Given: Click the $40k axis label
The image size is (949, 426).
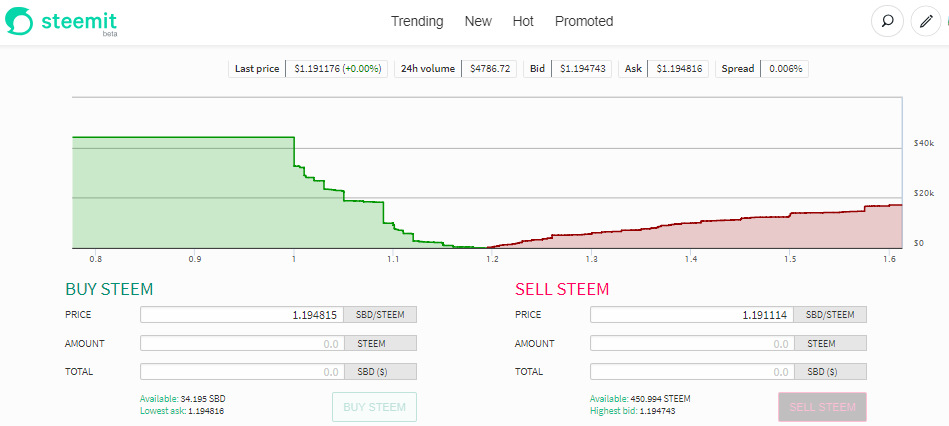Looking at the screenshot, I should tap(924, 143).
